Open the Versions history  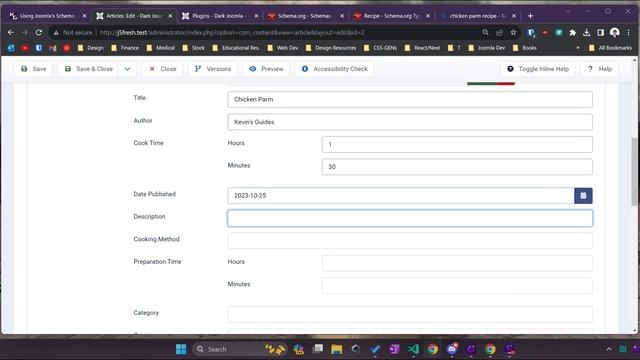click(x=213, y=69)
